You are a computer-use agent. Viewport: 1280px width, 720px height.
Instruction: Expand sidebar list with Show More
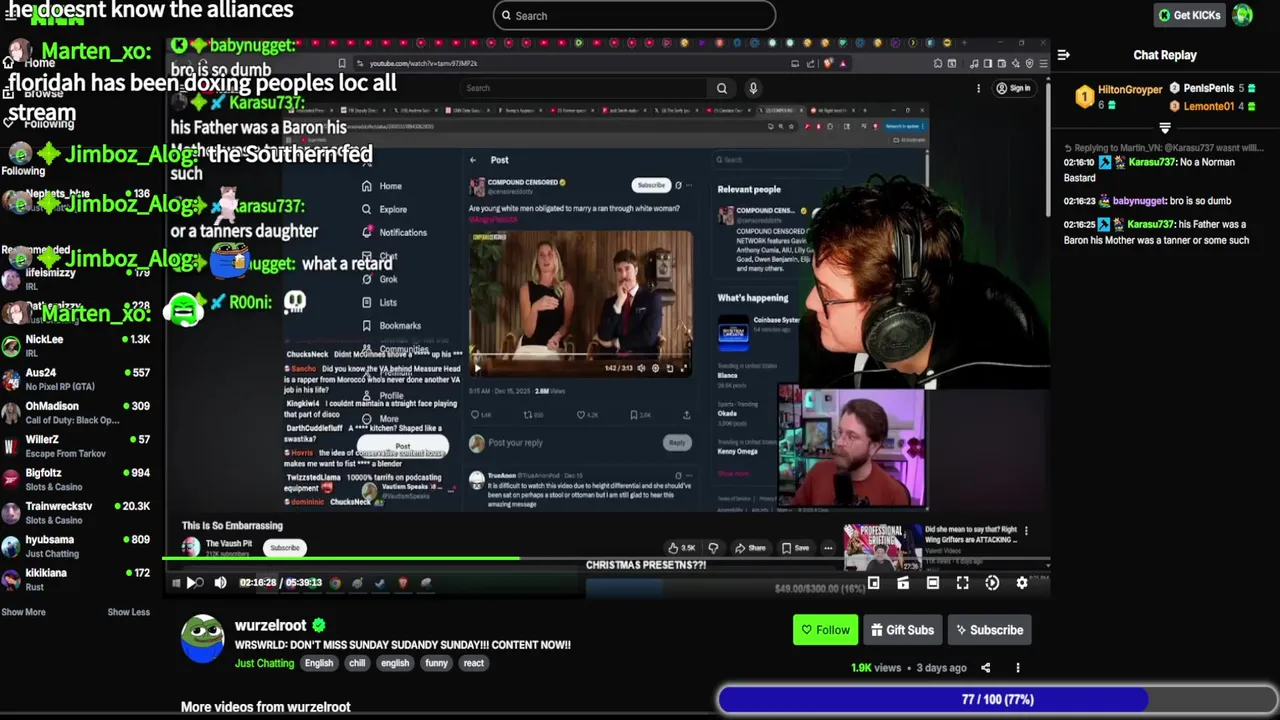click(23, 612)
